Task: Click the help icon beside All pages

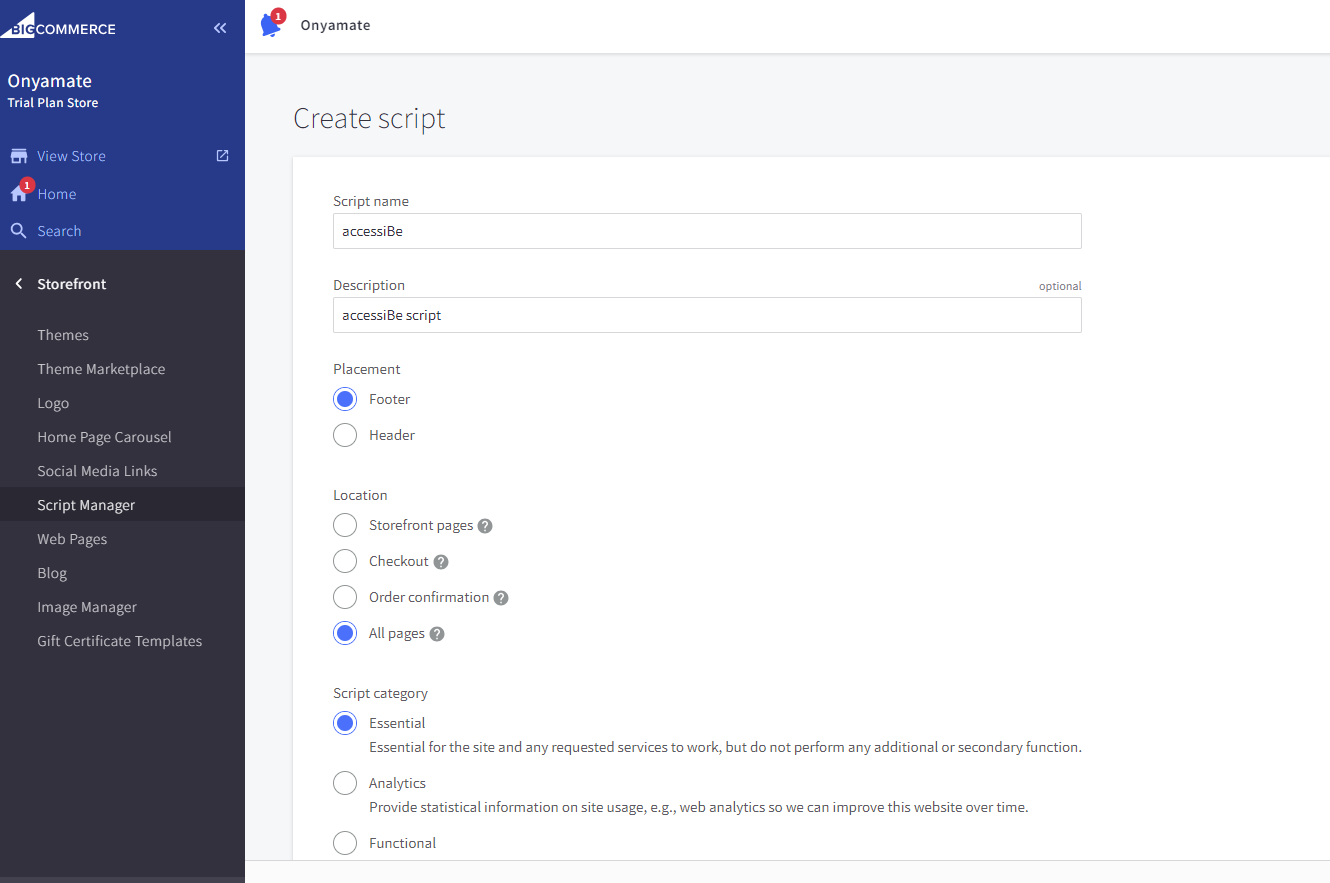Action: click(437, 632)
